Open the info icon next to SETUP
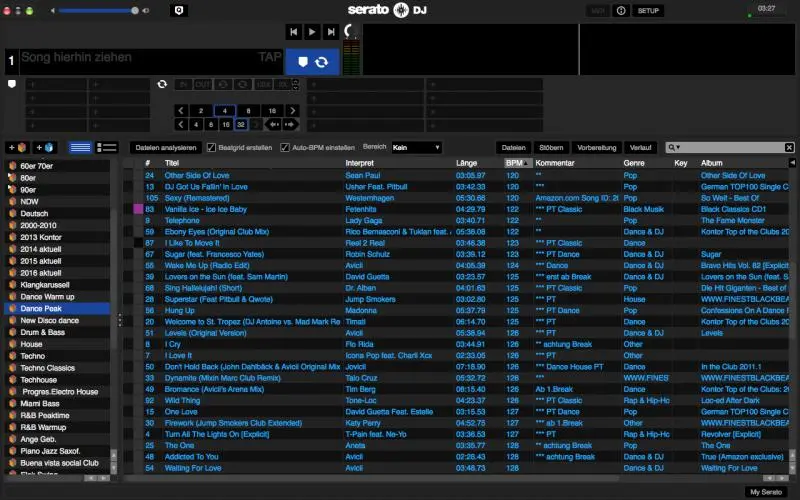 [x=621, y=10]
